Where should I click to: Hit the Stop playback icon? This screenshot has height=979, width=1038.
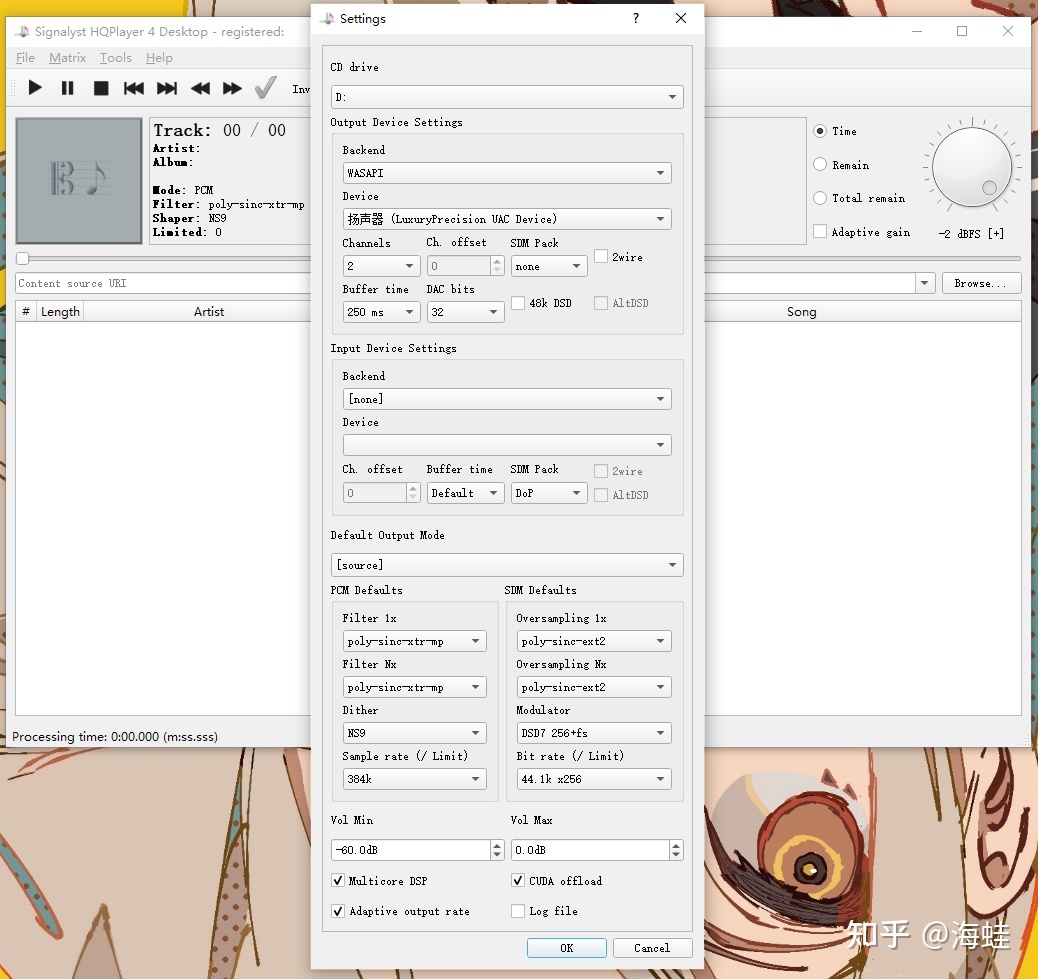coord(101,88)
